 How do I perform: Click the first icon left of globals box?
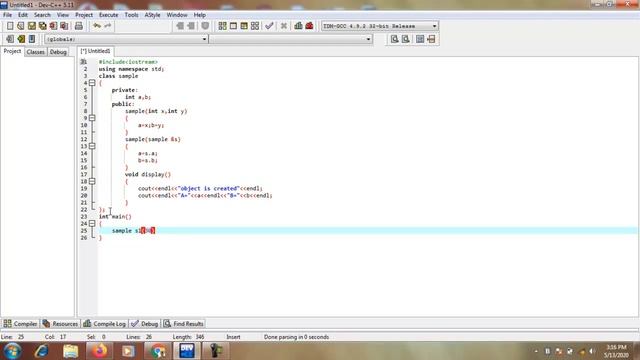click(10, 39)
